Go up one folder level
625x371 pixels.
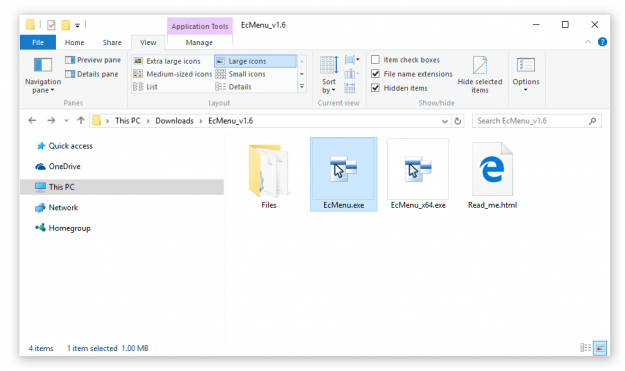click(x=81, y=120)
